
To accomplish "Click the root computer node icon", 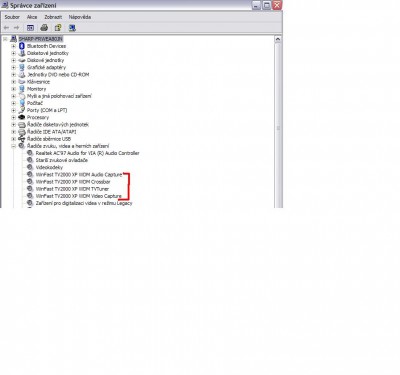I will [14, 39].
